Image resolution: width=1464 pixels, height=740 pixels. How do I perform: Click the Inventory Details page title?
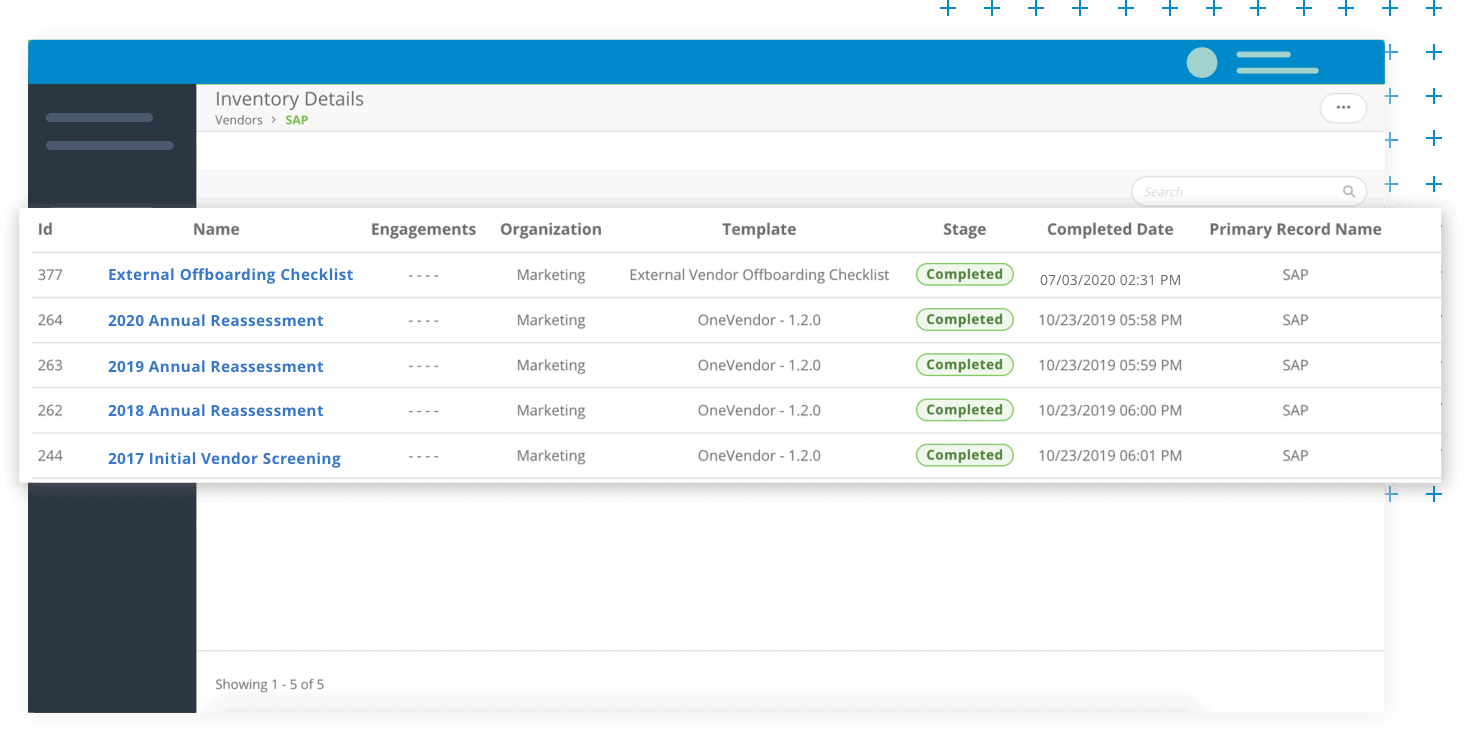tap(289, 99)
